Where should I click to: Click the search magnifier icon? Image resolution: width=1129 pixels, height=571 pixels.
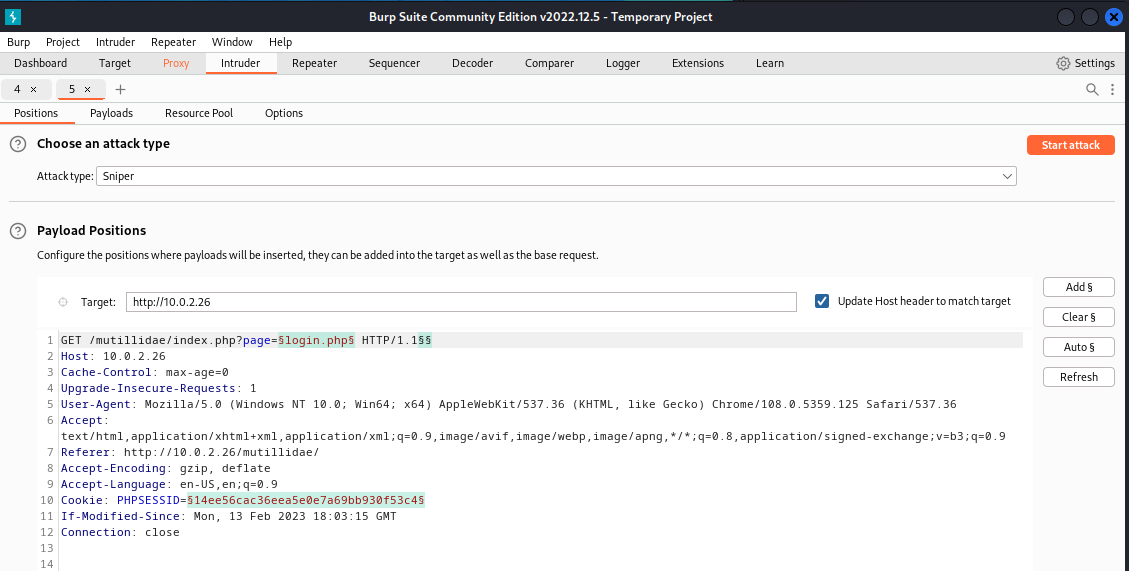tap(1092, 89)
